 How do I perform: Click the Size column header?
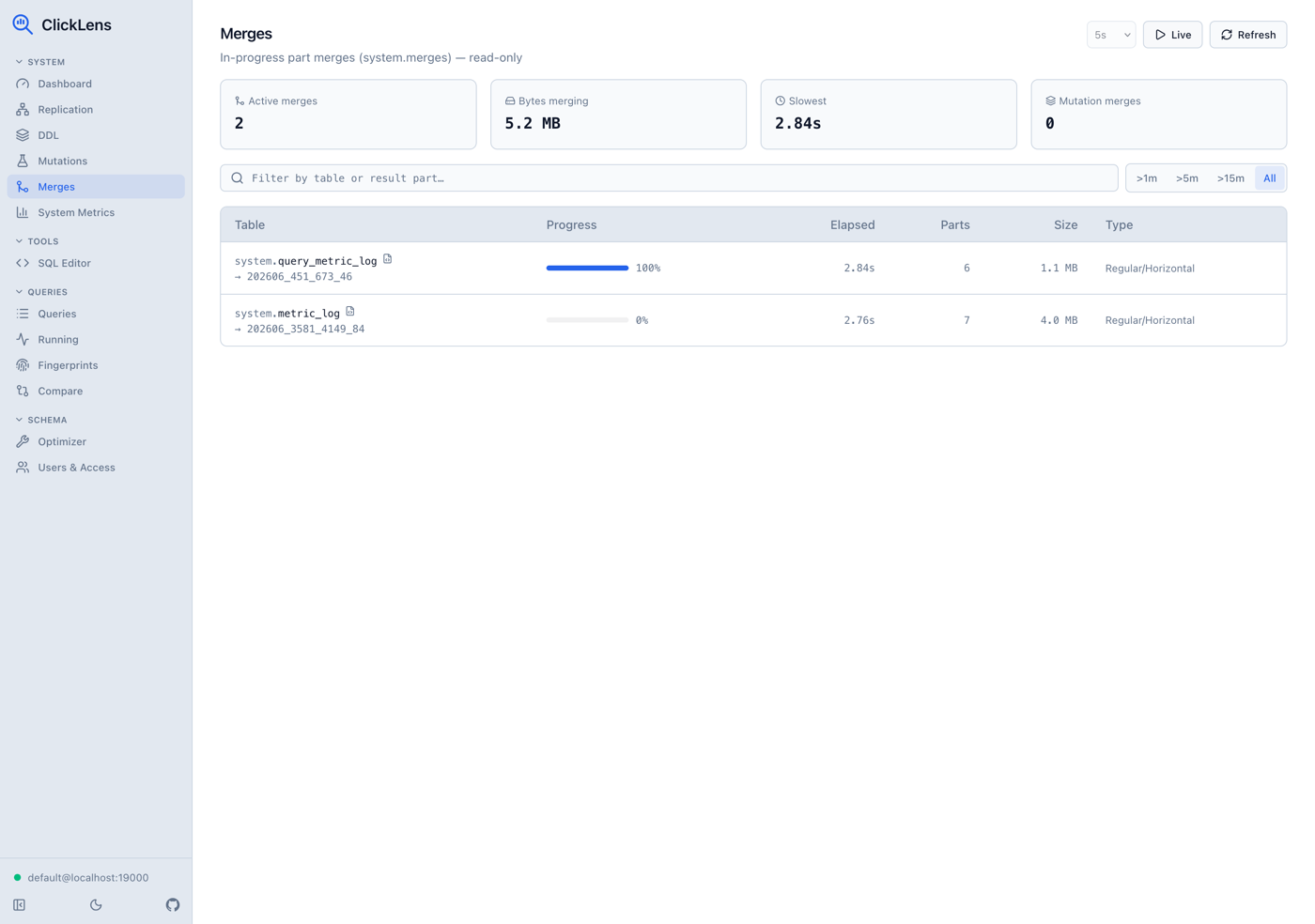1065,224
